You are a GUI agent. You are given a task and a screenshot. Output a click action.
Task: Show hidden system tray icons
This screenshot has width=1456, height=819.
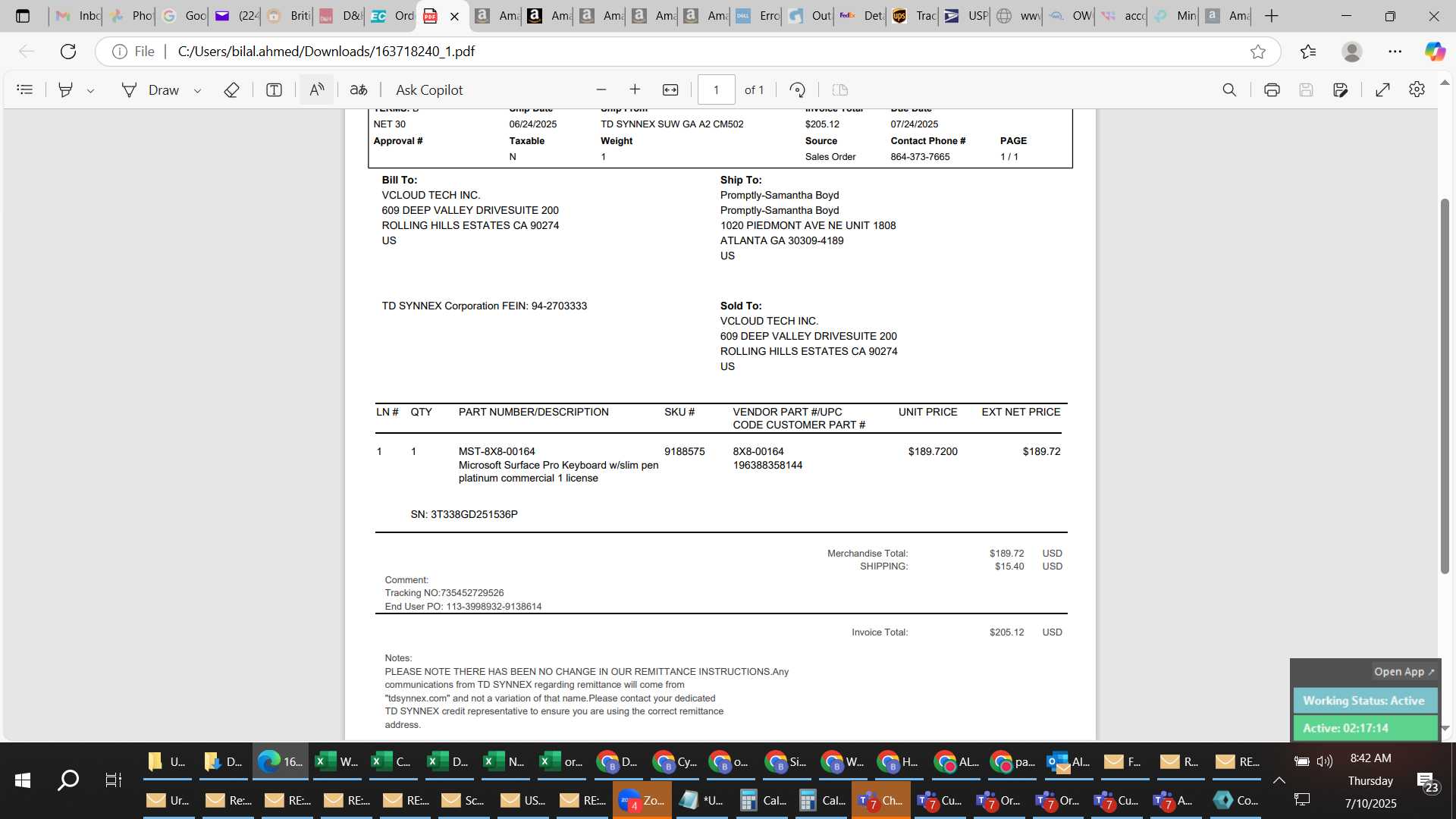pyautogui.click(x=1279, y=780)
